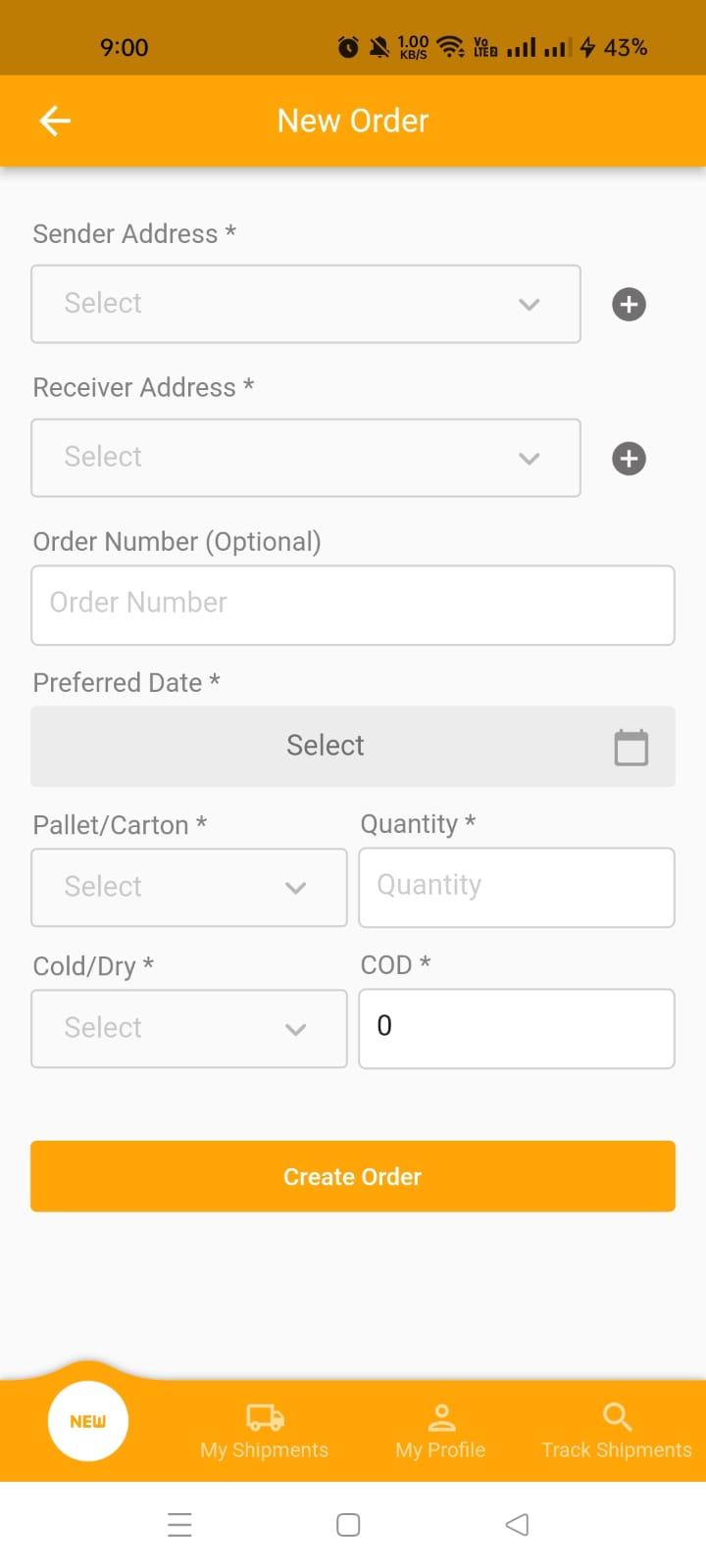
Task: Open My Profile person icon
Action: (441, 1417)
